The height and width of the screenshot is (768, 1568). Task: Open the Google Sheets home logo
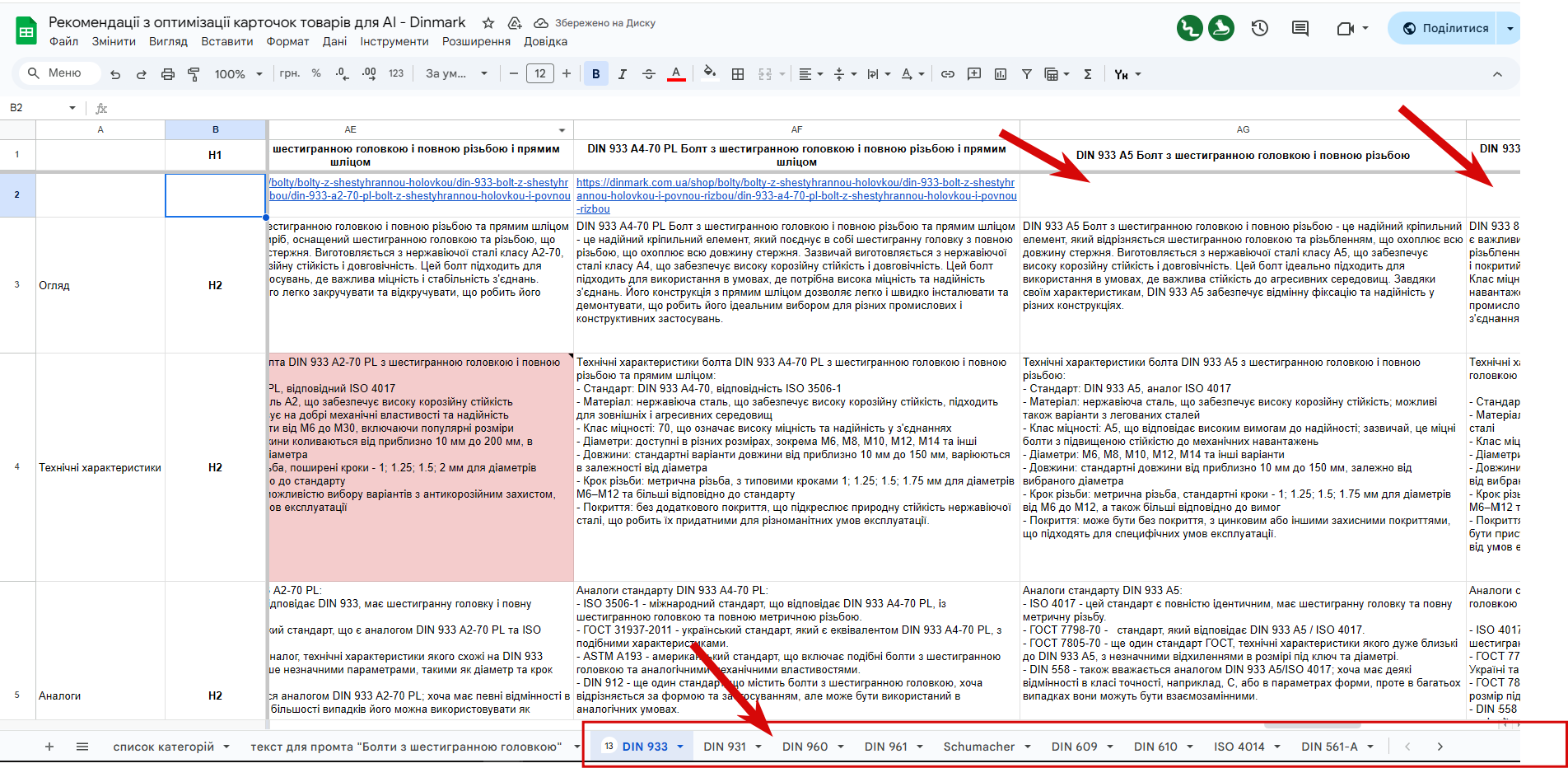pyautogui.click(x=26, y=31)
